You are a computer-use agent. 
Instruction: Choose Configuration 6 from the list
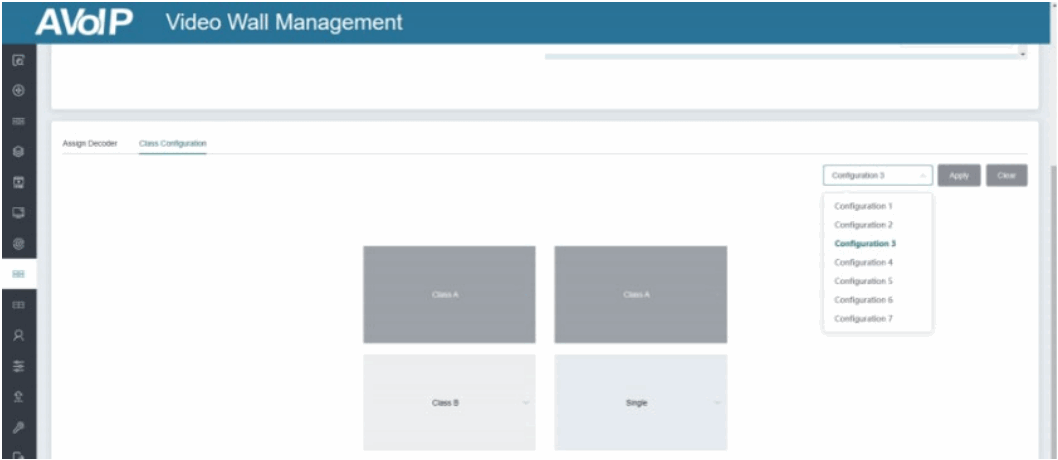pyautogui.click(x=863, y=299)
